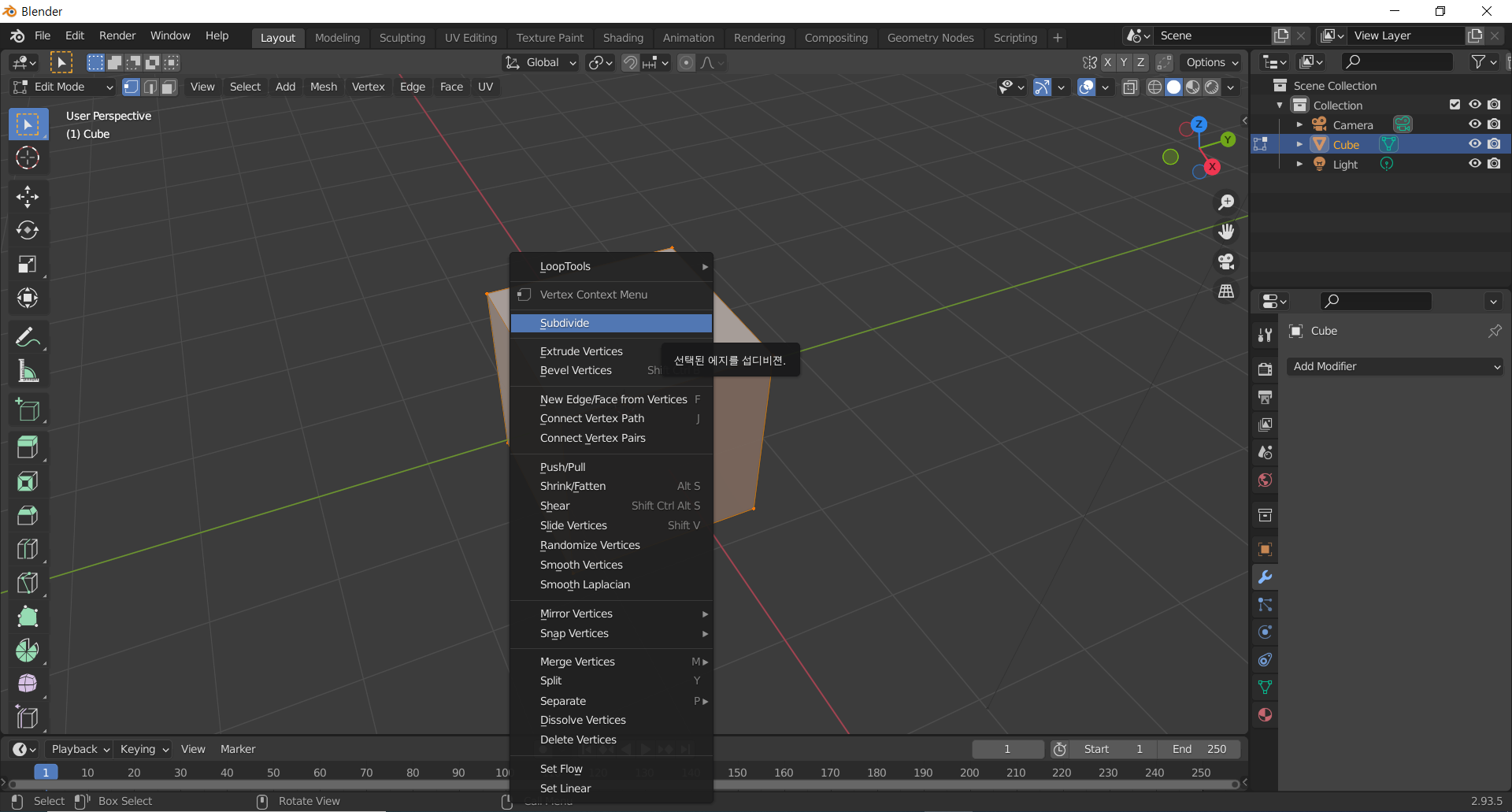Click current frame number field
The image size is (1512, 812).
pos(1007,749)
